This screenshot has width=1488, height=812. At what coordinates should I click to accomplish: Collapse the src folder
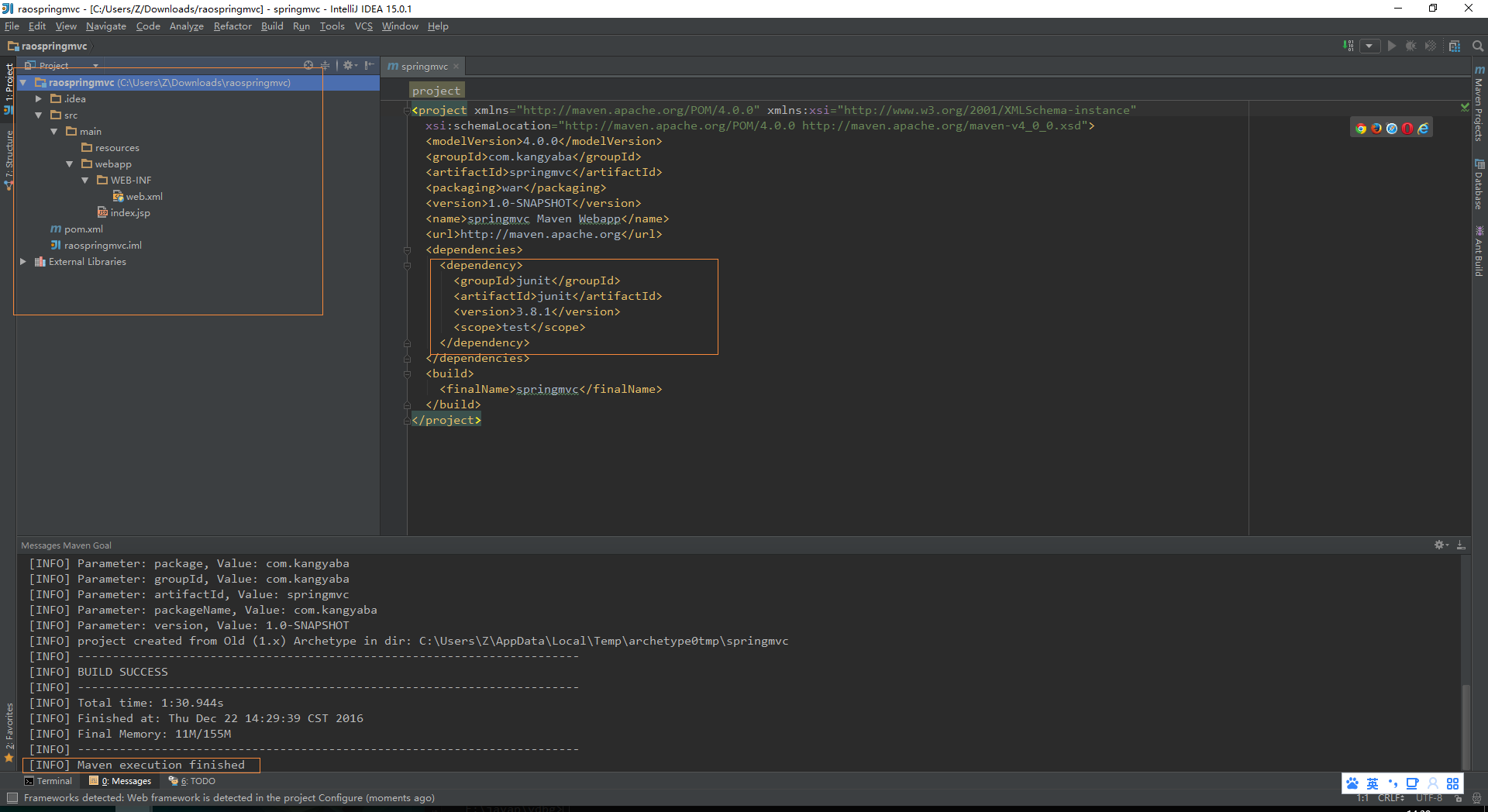[39, 115]
